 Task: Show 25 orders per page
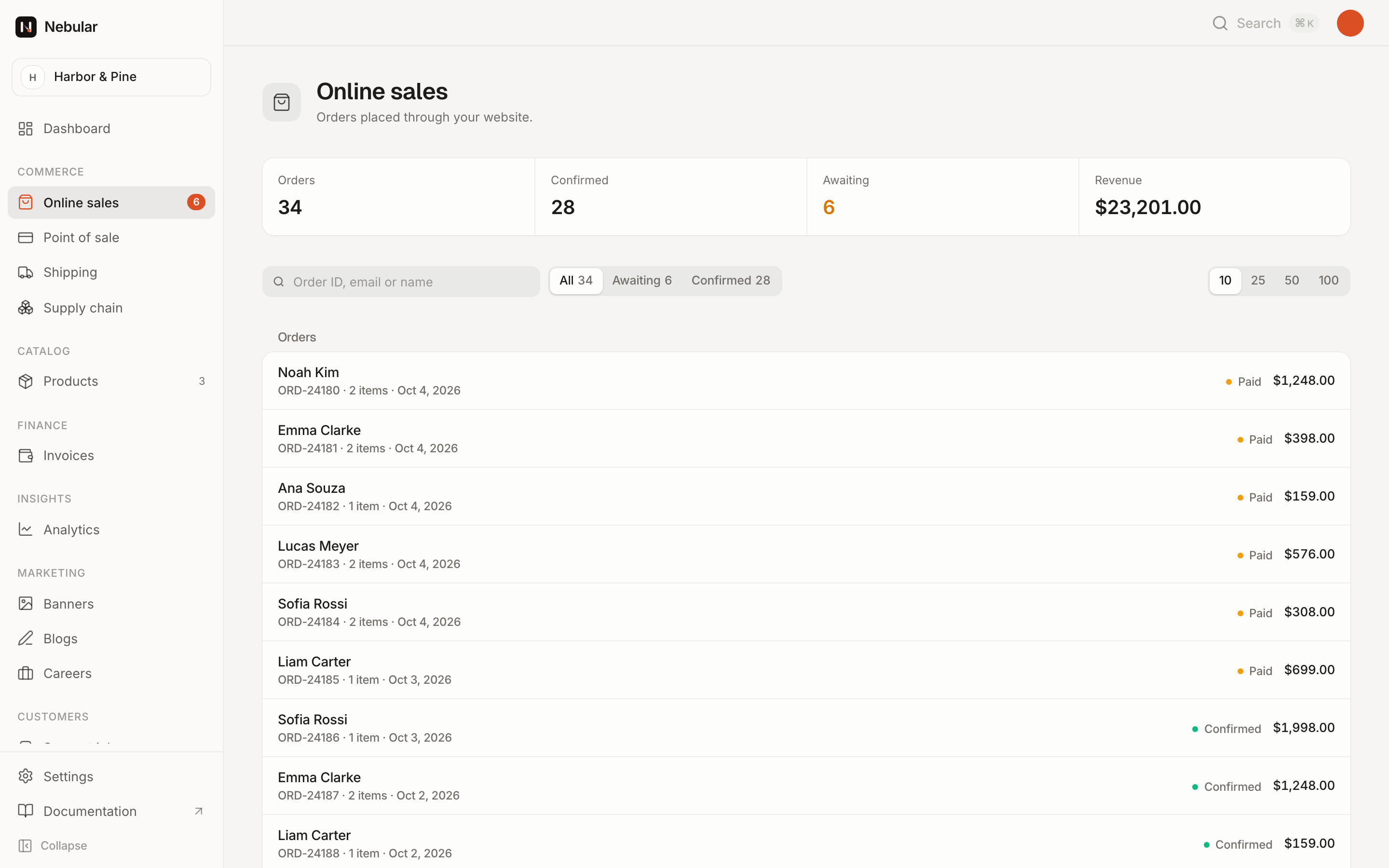pos(1257,281)
